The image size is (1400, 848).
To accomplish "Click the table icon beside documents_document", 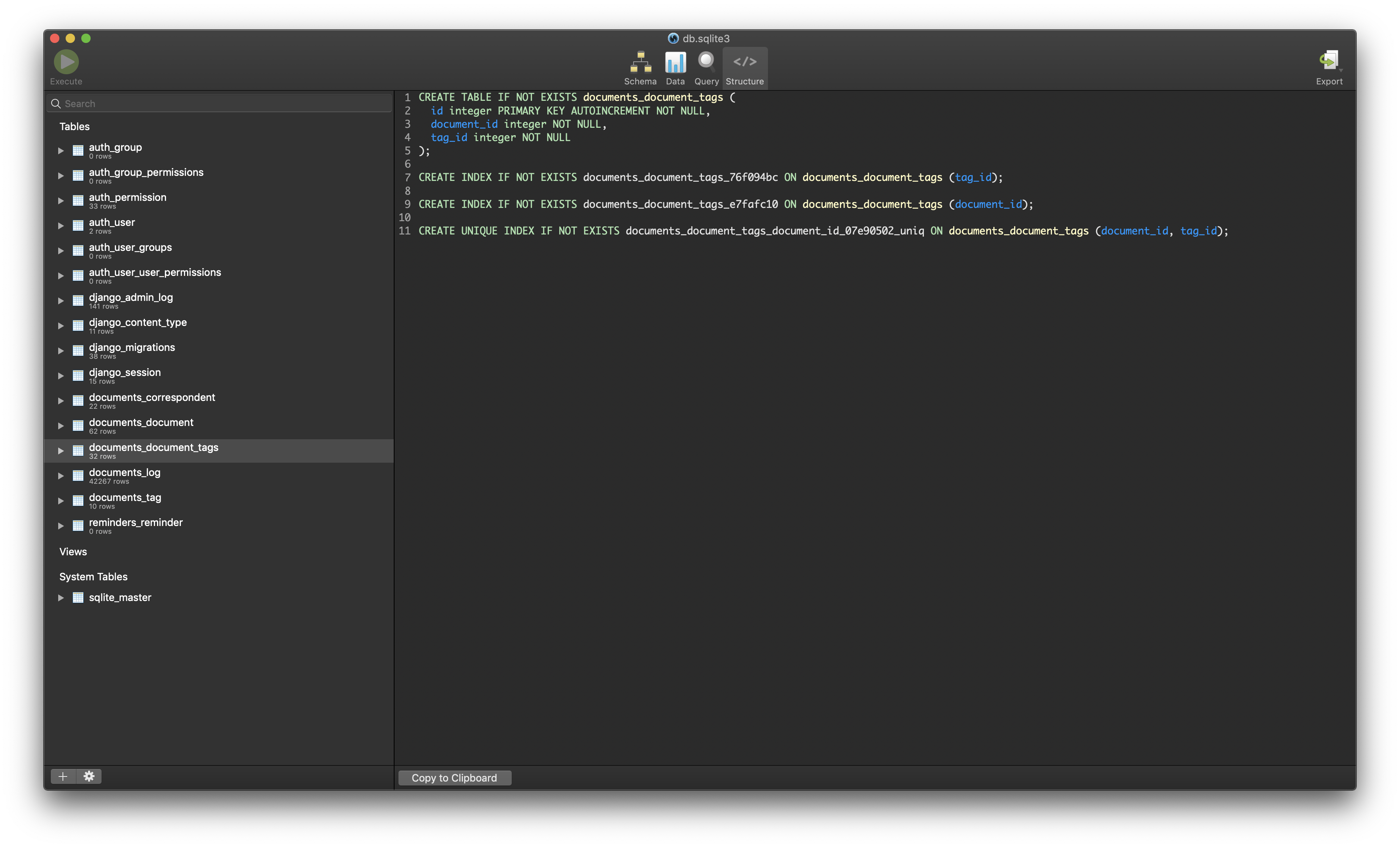I will tap(78, 426).
